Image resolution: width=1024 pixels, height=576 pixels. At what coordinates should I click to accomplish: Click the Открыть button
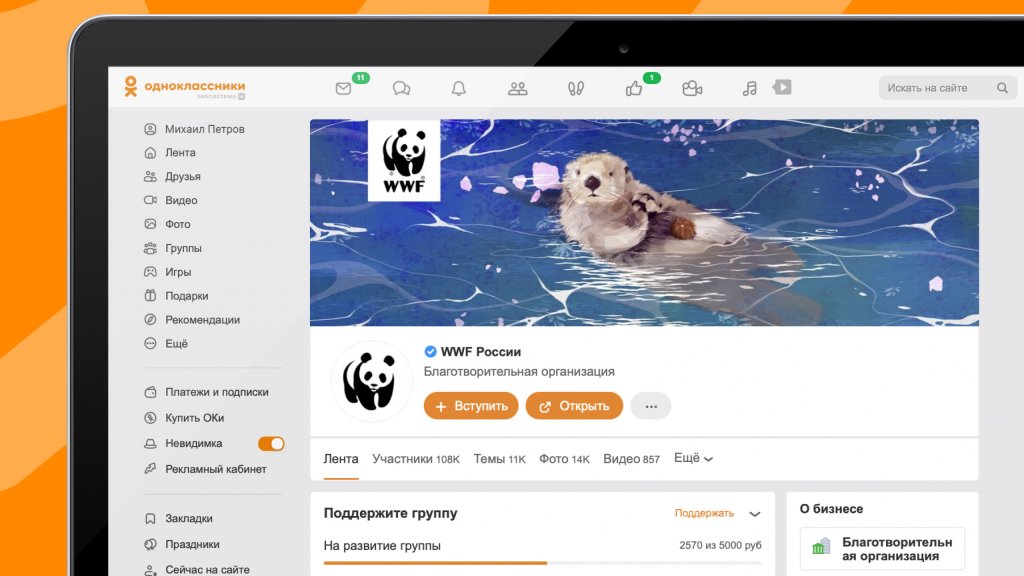tap(574, 406)
